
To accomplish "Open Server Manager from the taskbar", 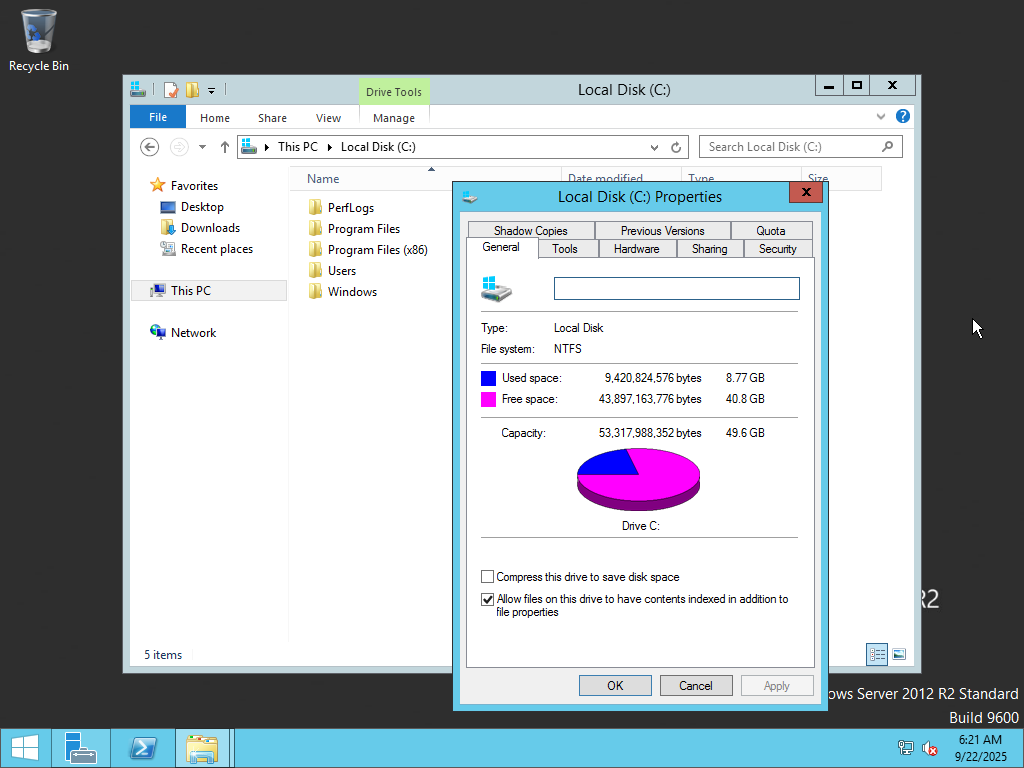I will pos(80,748).
